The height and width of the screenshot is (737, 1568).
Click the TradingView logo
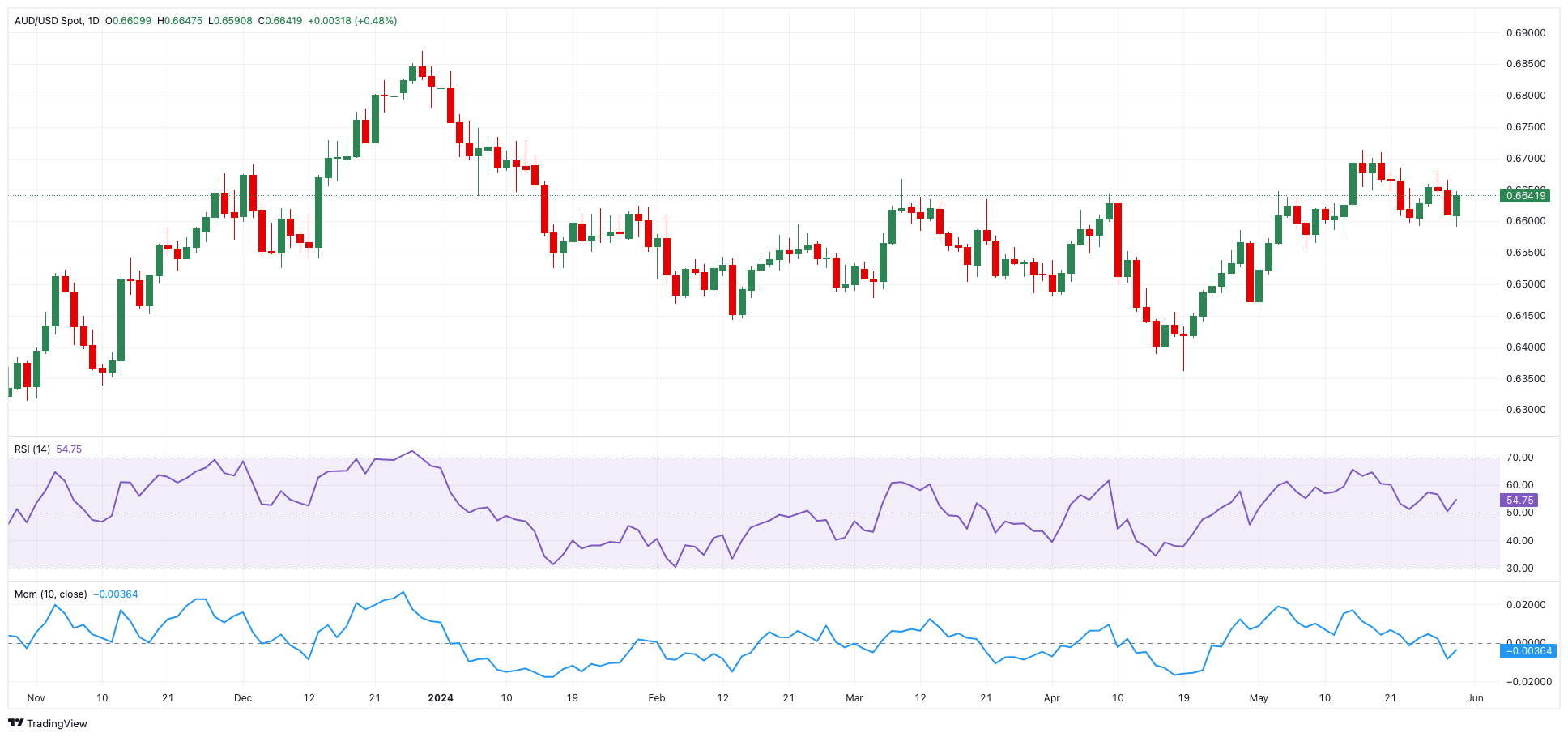[x=48, y=723]
